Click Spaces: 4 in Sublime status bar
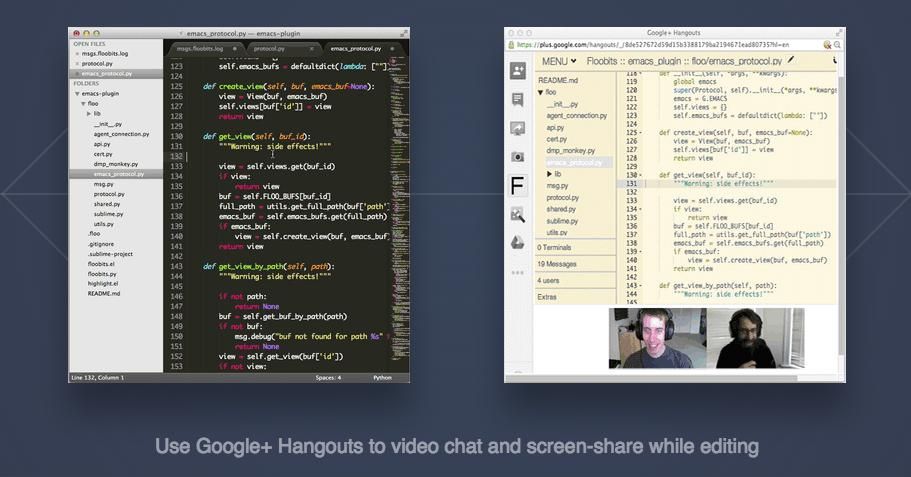 click(x=328, y=378)
